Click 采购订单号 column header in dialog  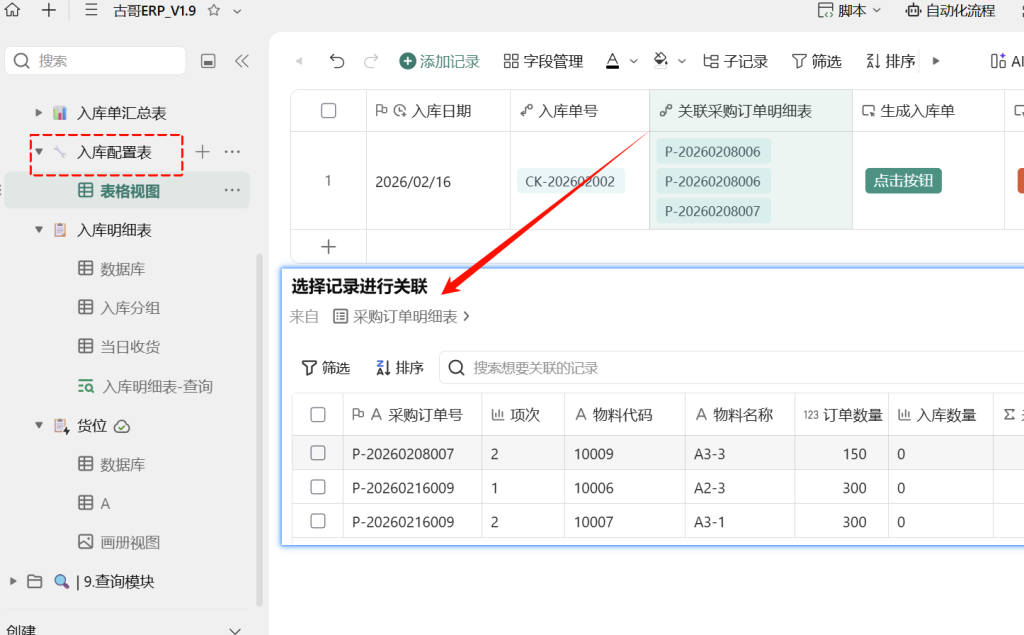[x=412, y=414]
